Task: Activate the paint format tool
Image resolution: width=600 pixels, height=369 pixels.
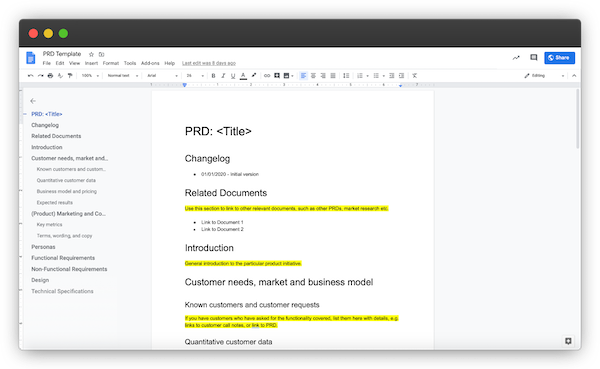Action: [x=70, y=76]
